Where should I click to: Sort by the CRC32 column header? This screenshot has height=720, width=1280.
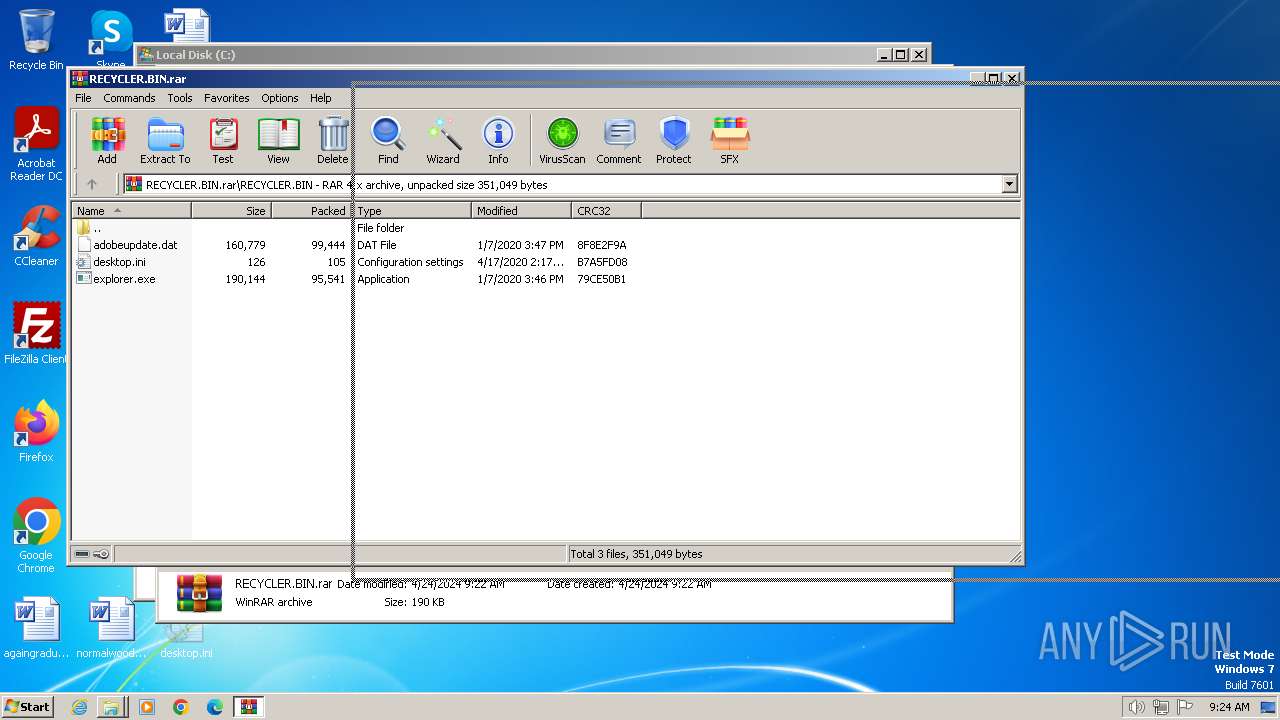click(606, 211)
